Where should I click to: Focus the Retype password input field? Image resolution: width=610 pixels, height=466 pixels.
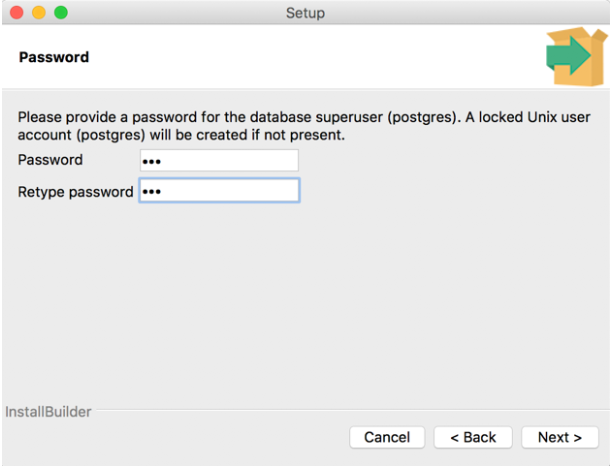(219, 191)
